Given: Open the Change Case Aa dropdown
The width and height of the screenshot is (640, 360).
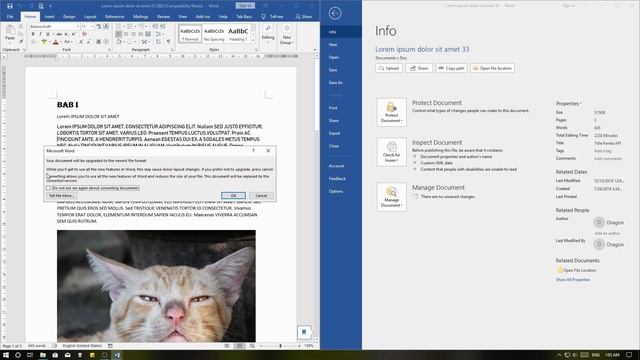Looking at the screenshot, I should [x=68, y=42].
